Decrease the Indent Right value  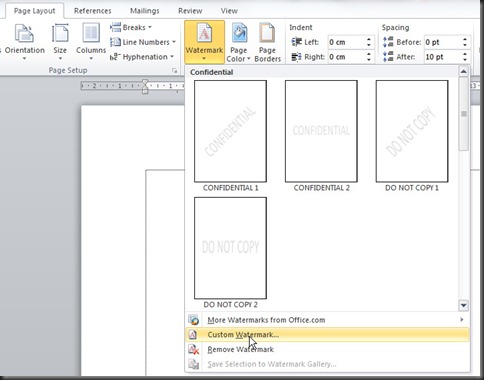(x=369, y=60)
